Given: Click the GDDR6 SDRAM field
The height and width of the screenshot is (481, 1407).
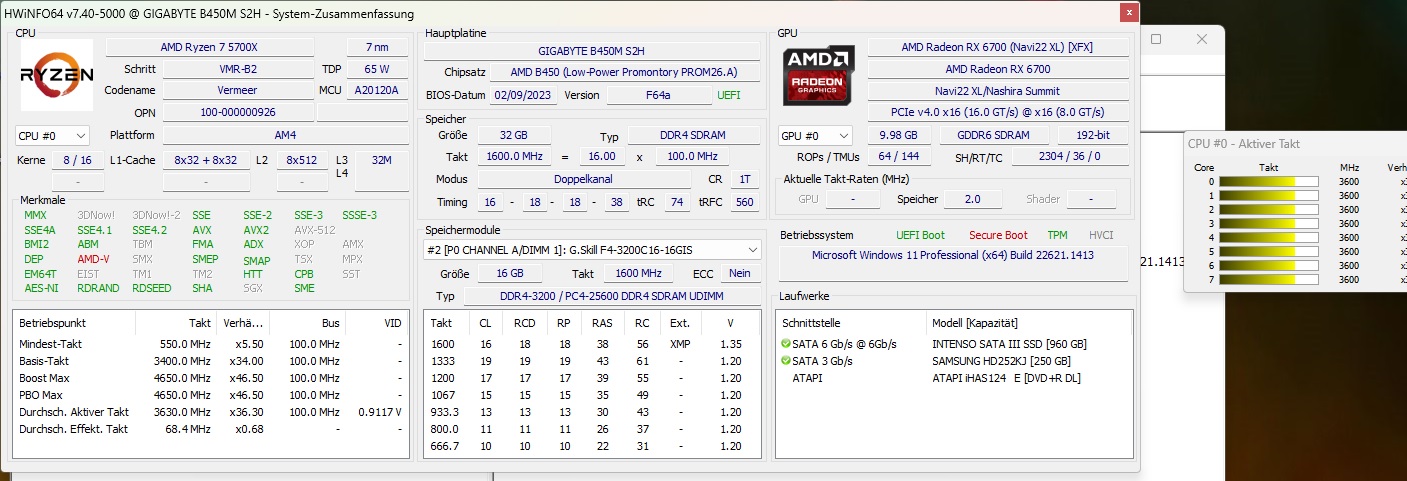Looking at the screenshot, I should [x=990, y=135].
